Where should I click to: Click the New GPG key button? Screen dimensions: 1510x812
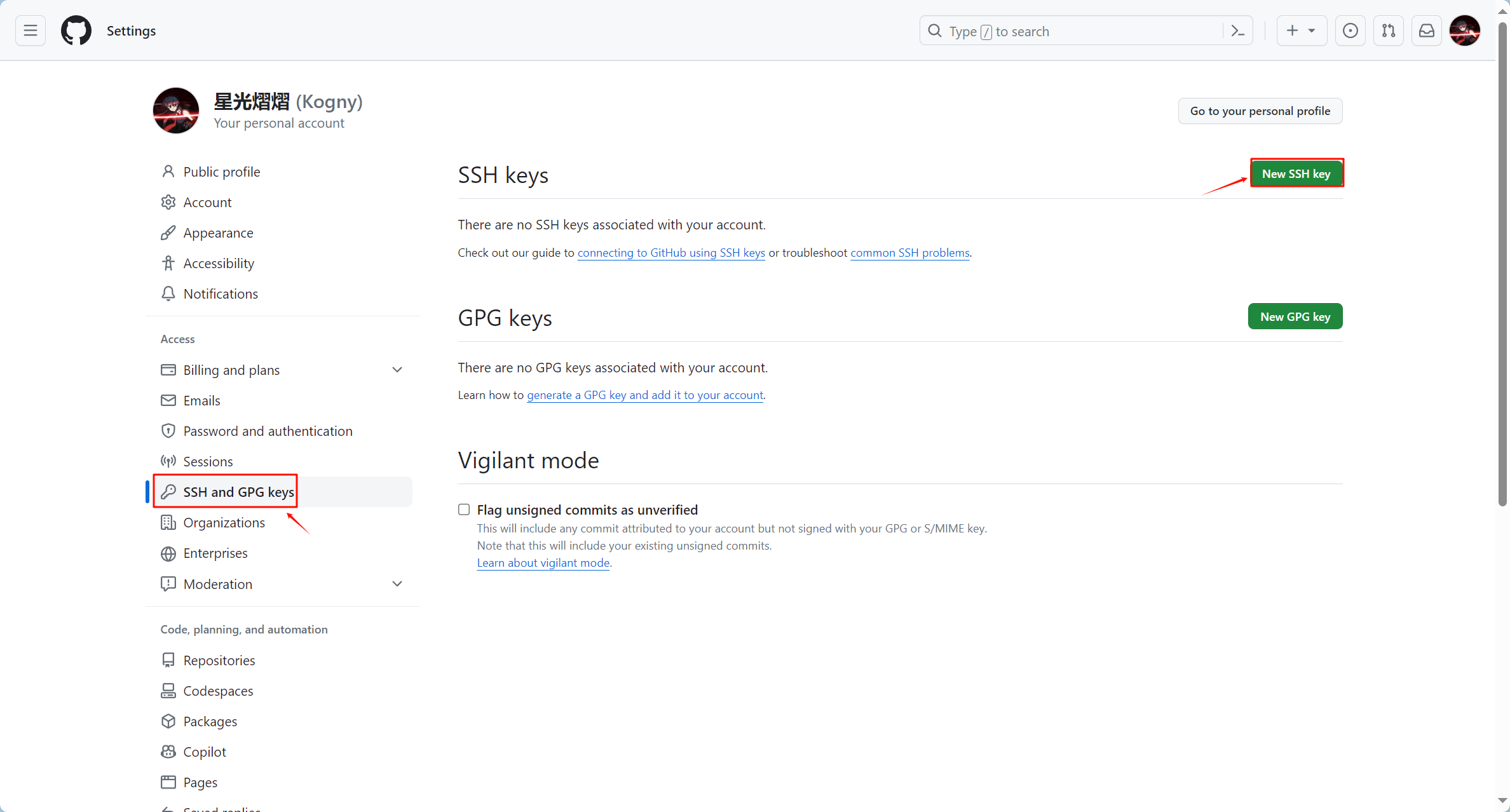[1295, 316]
